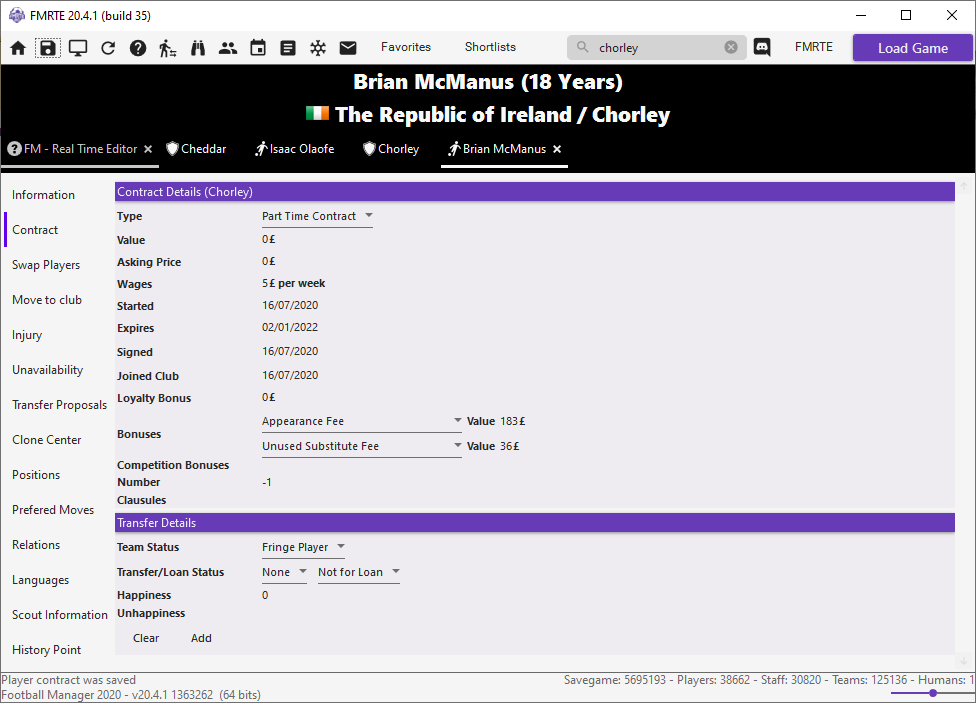The image size is (976, 703).
Task: Click the Refresh circular arrow icon
Action: pyautogui.click(x=108, y=48)
